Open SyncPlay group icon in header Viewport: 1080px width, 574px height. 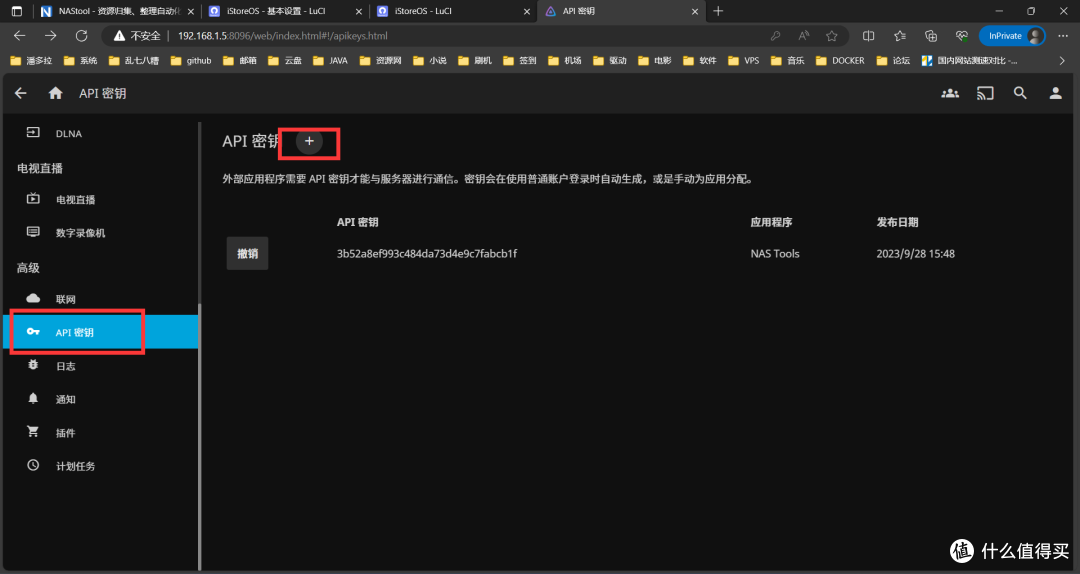click(x=950, y=93)
